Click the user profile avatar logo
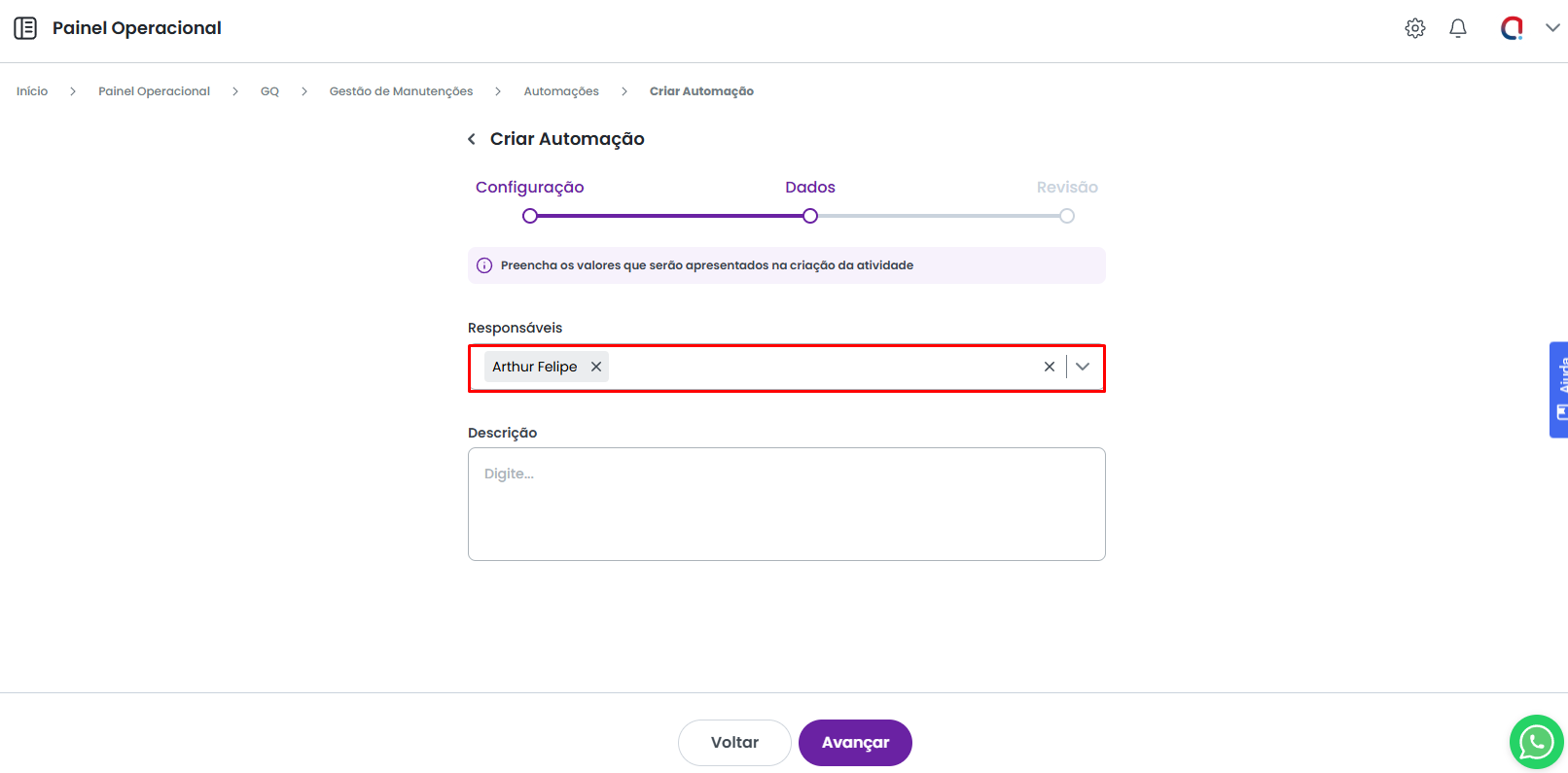The height and width of the screenshot is (773, 1568). (1512, 28)
